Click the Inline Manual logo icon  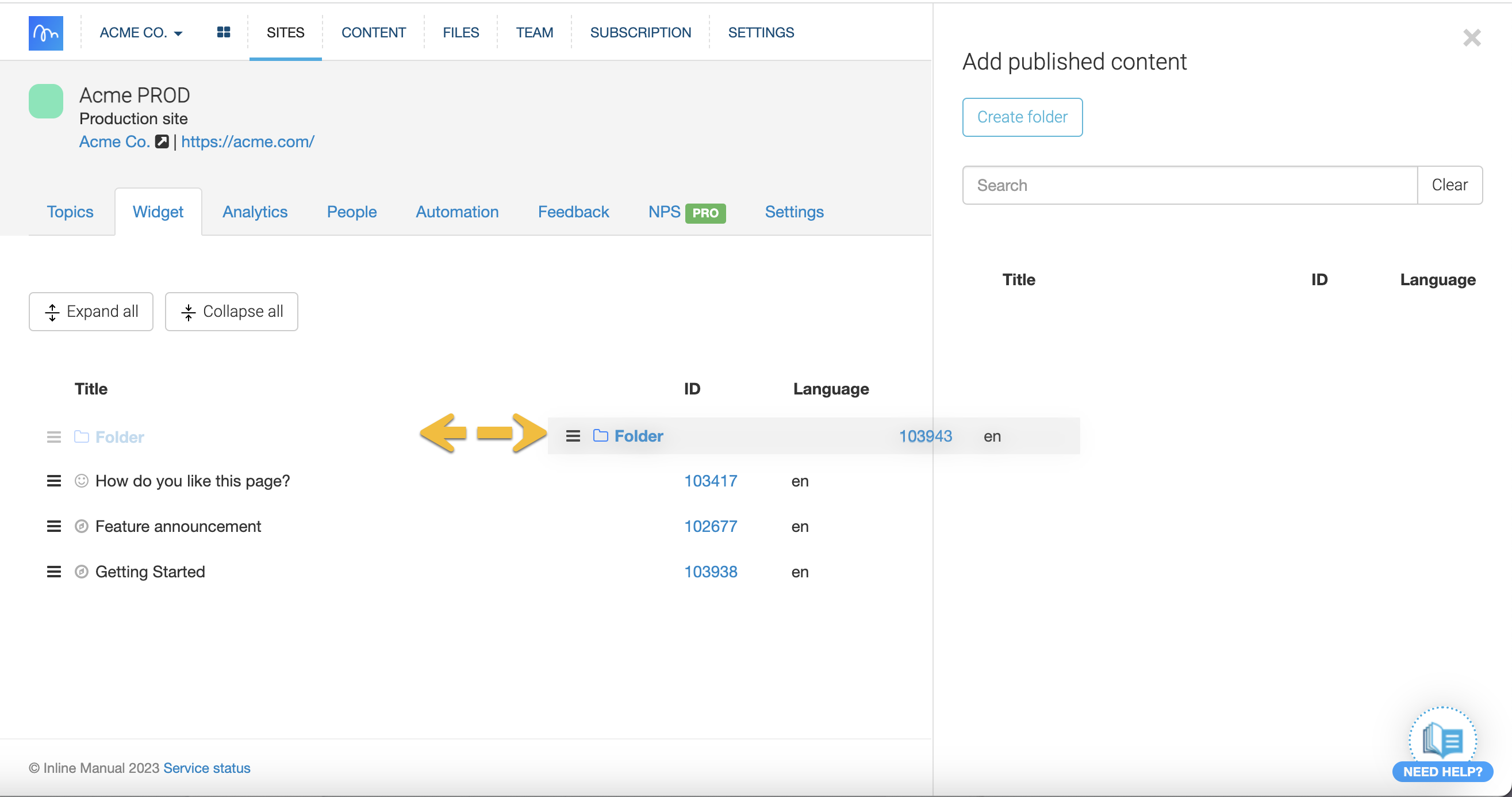(x=46, y=33)
